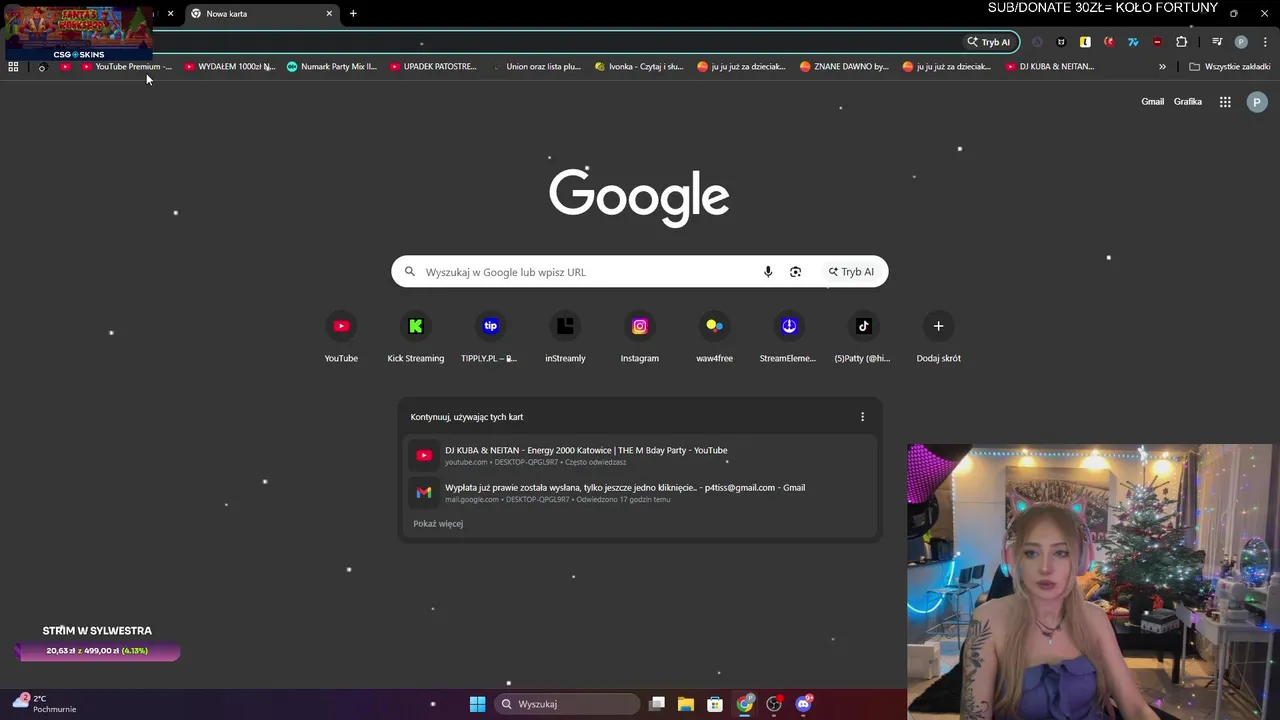Add a new shortcut with Dodaj skrót

[938, 338]
